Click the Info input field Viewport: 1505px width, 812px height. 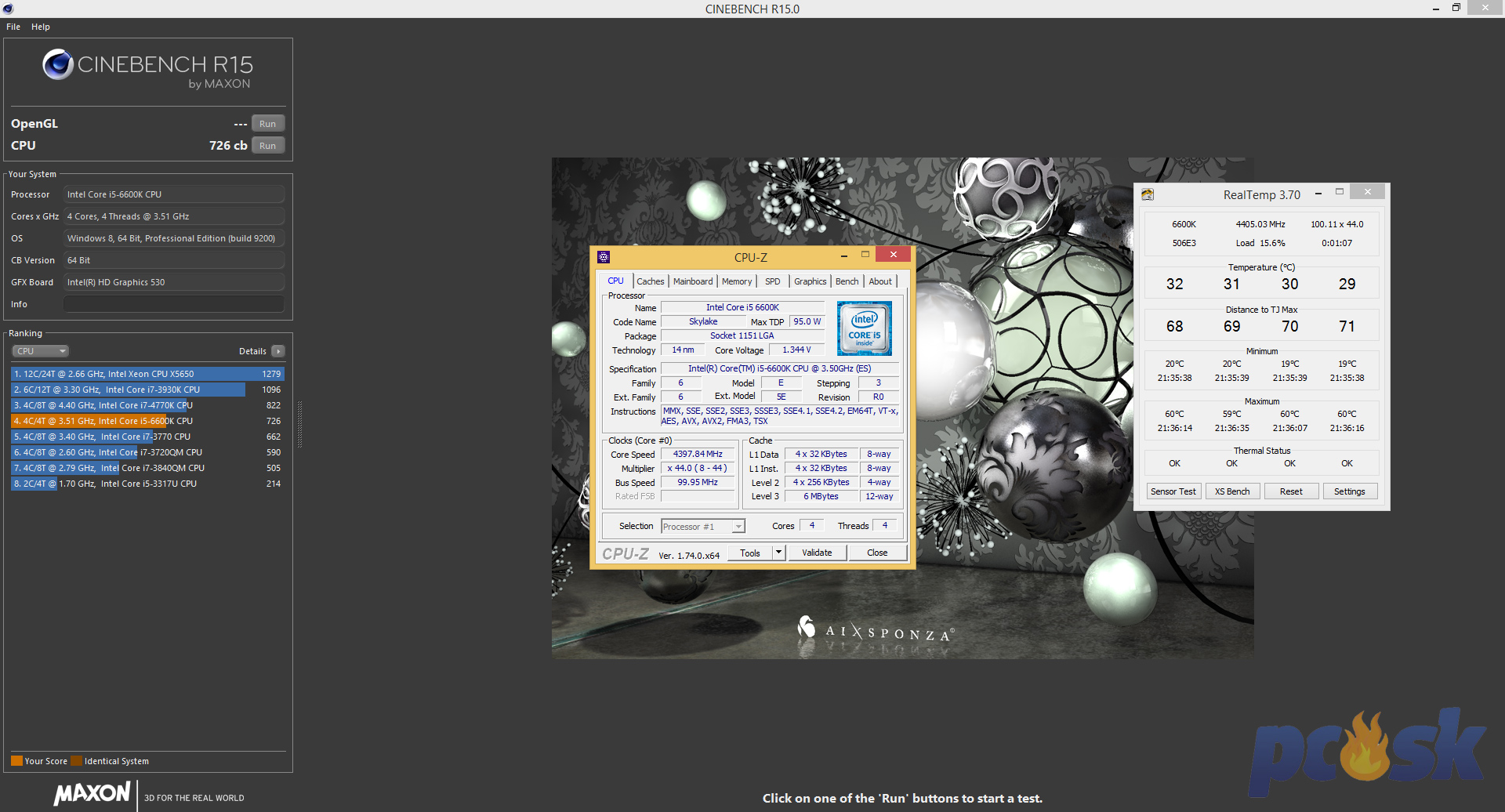click(174, 304)
